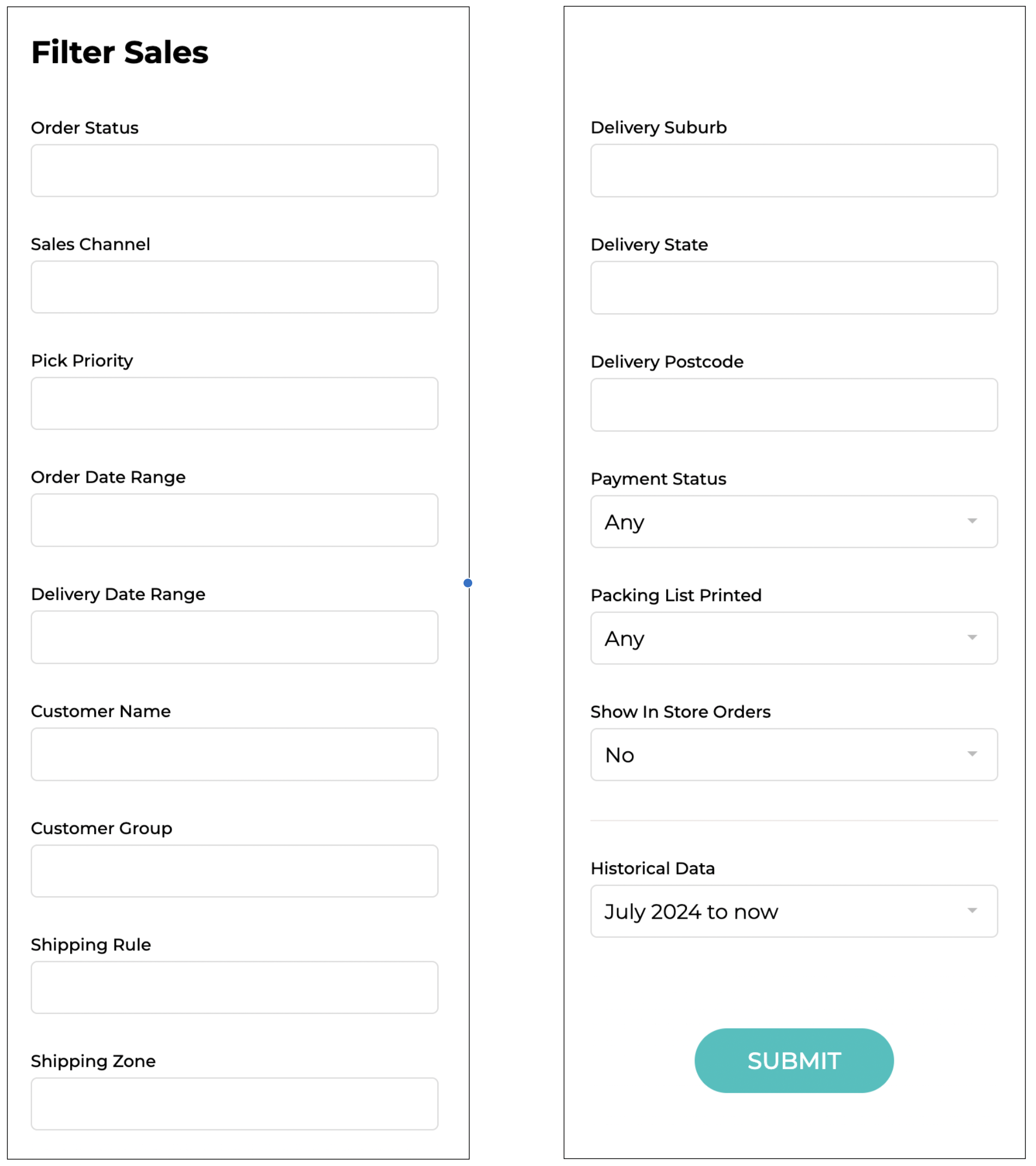Expand the Packing List Printed dropdown
The height and width of the screenshot is (1166, 1036).
point(794,638)
